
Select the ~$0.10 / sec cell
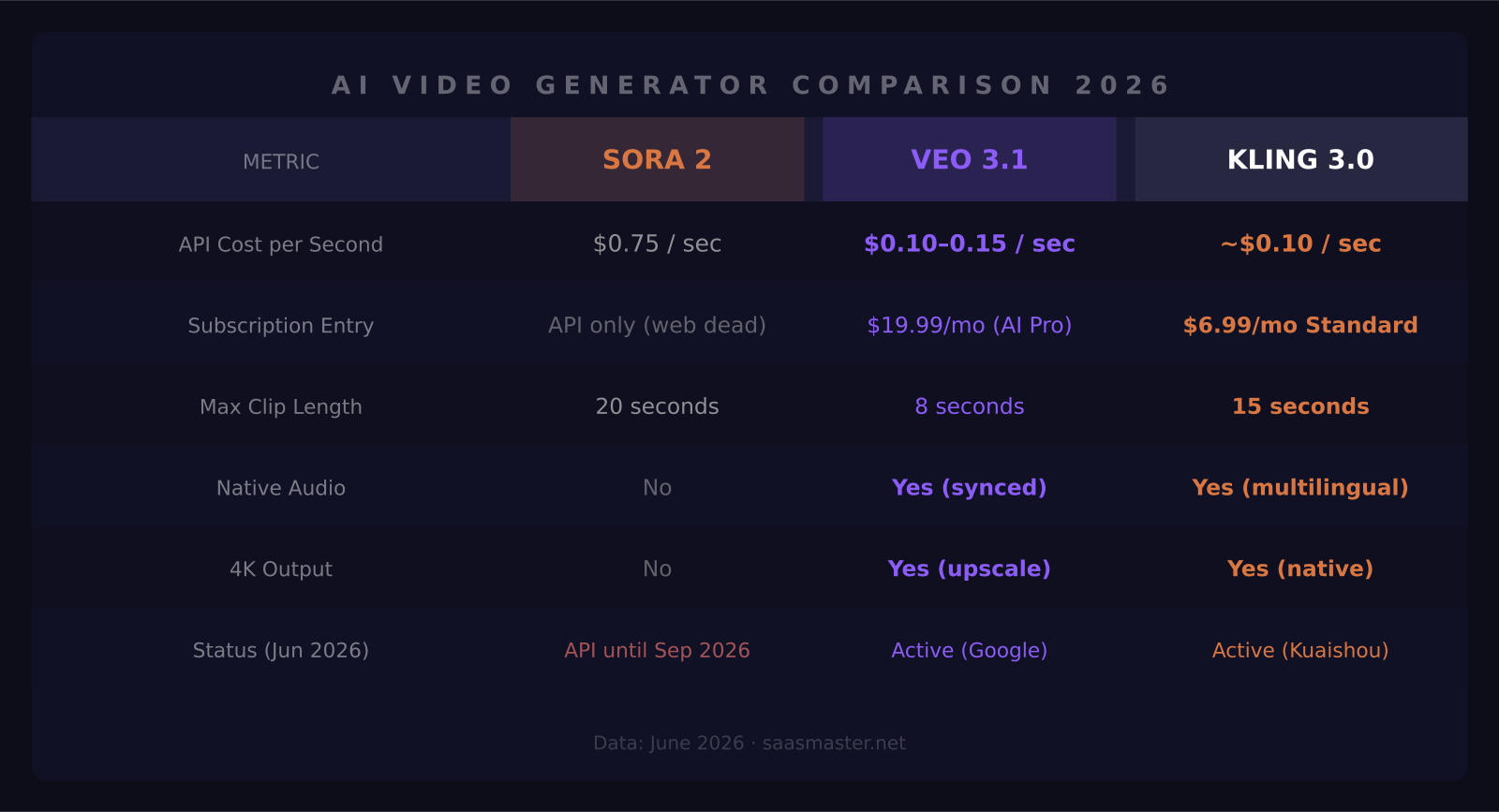1300,244
